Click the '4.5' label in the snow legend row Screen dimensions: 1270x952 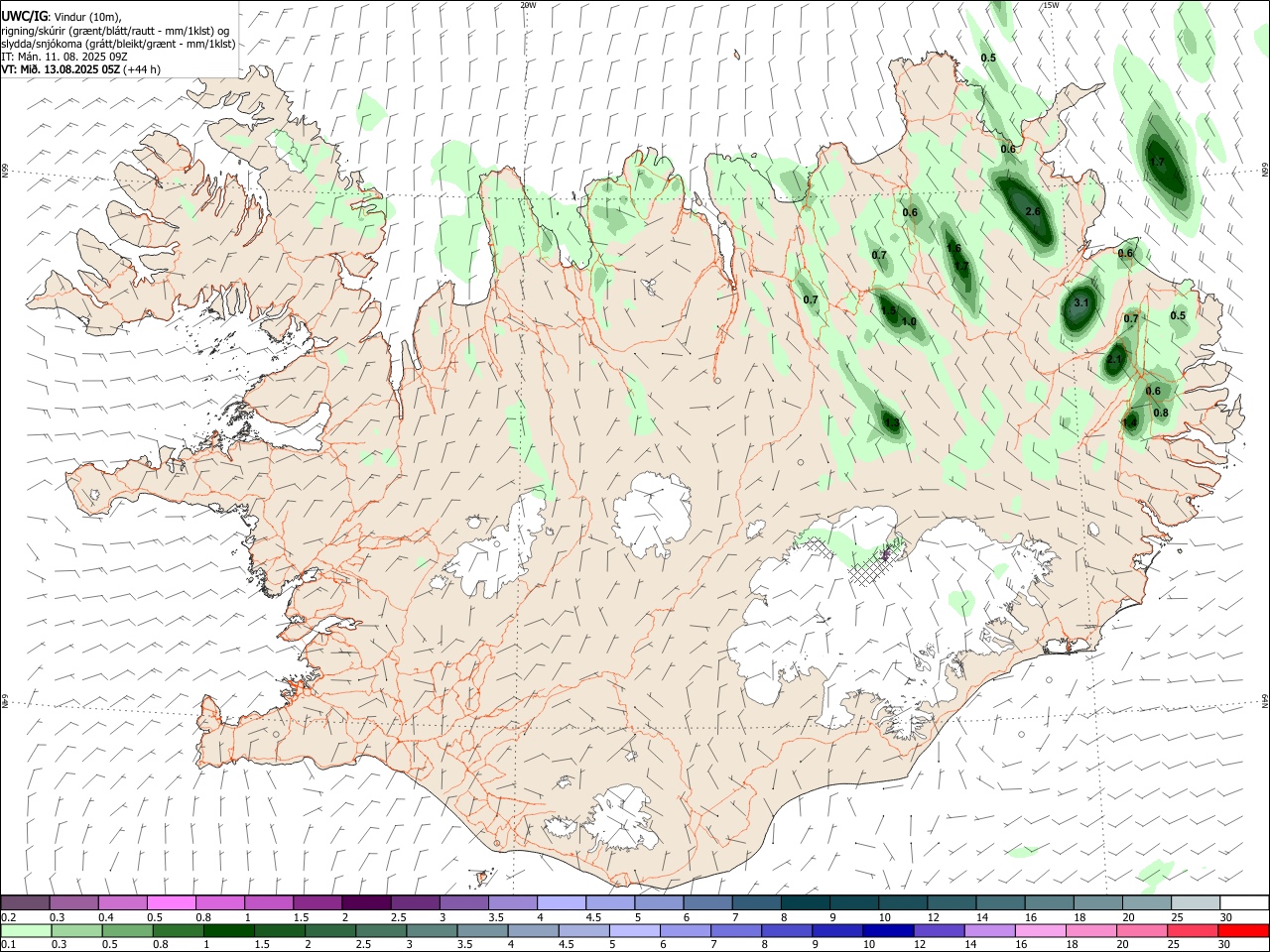pos(593,917)
